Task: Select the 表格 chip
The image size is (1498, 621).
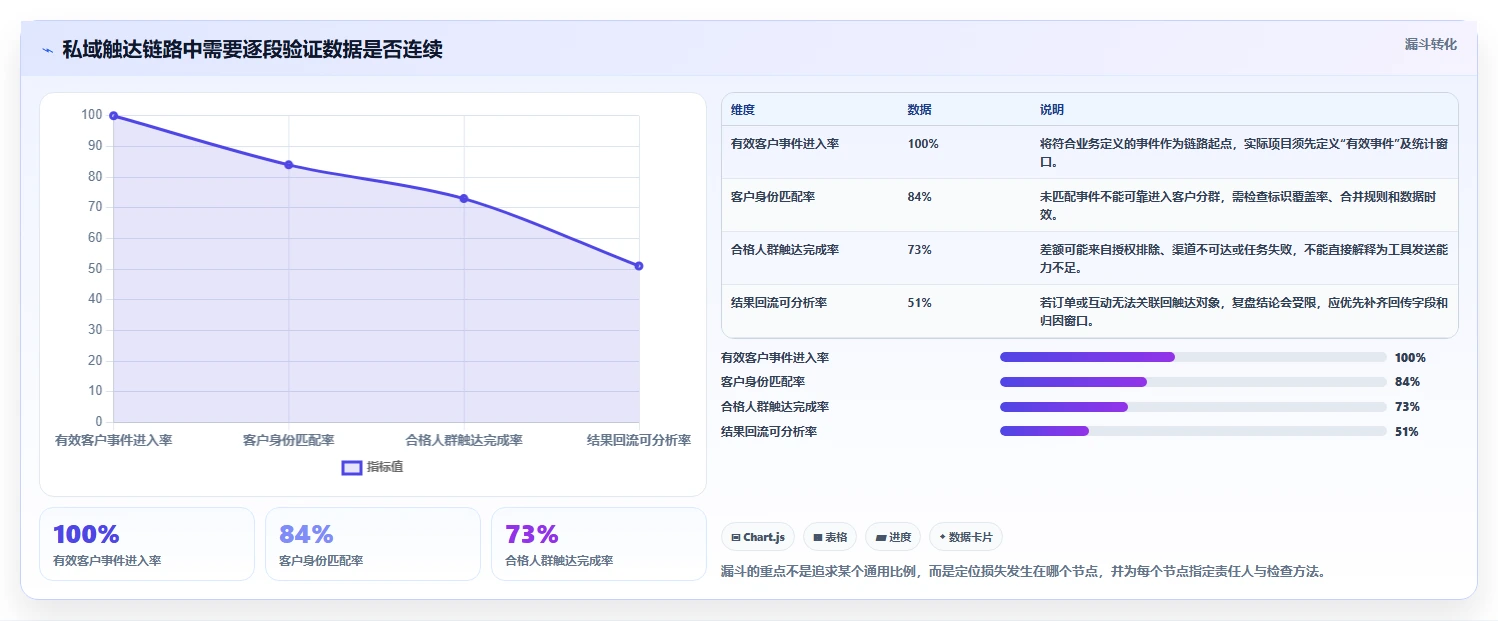Action: pos(829,537)
